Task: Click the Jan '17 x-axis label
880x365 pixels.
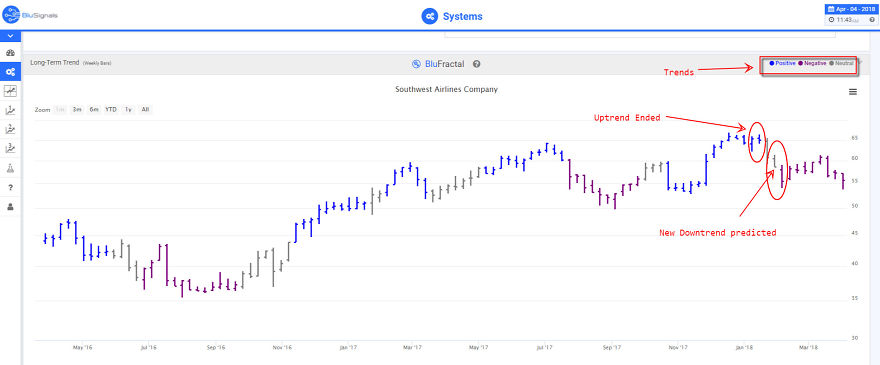Action: click(x=349, y=348)
